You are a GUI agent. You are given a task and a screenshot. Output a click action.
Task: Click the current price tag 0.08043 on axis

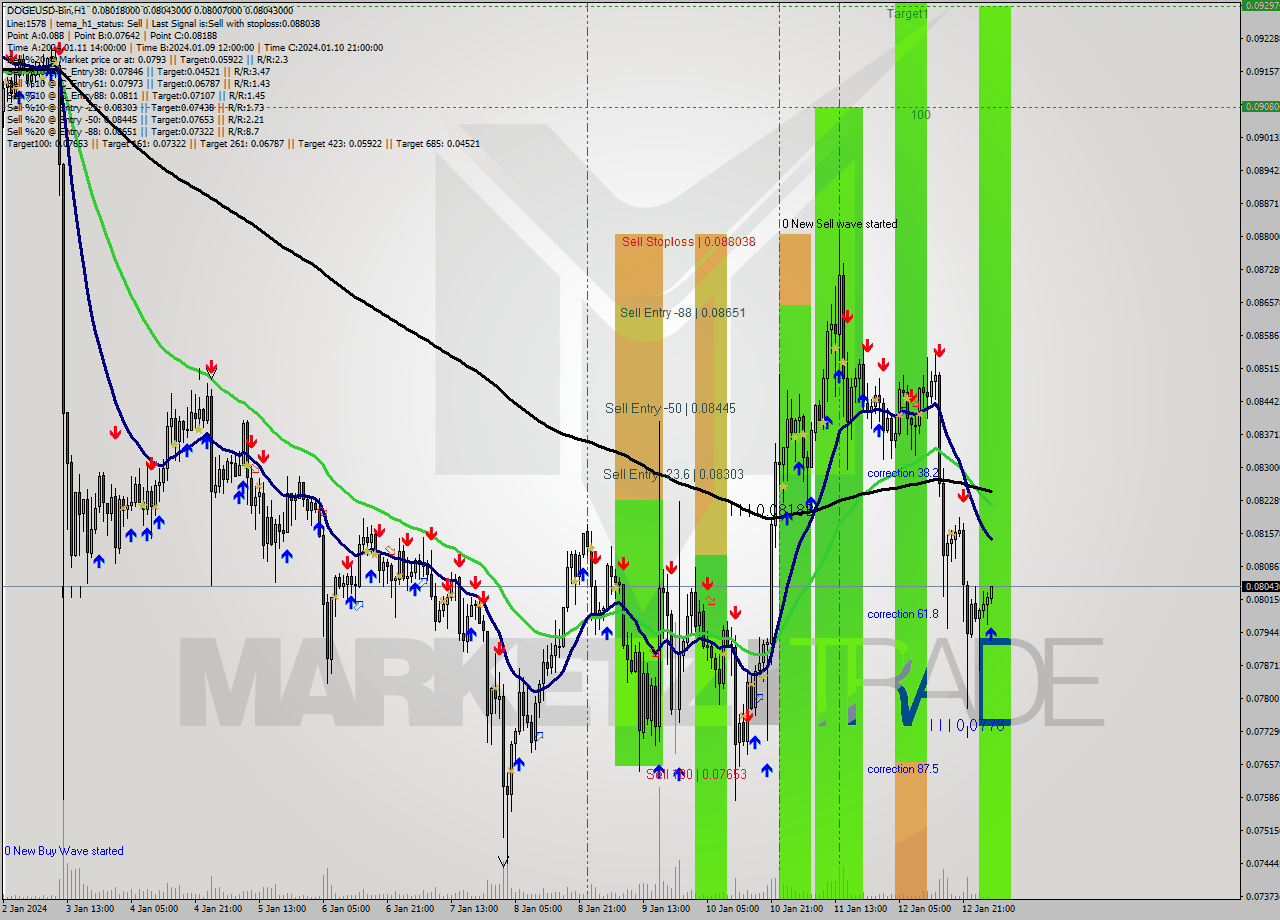pyautogui.click(x=1260, y=586)
